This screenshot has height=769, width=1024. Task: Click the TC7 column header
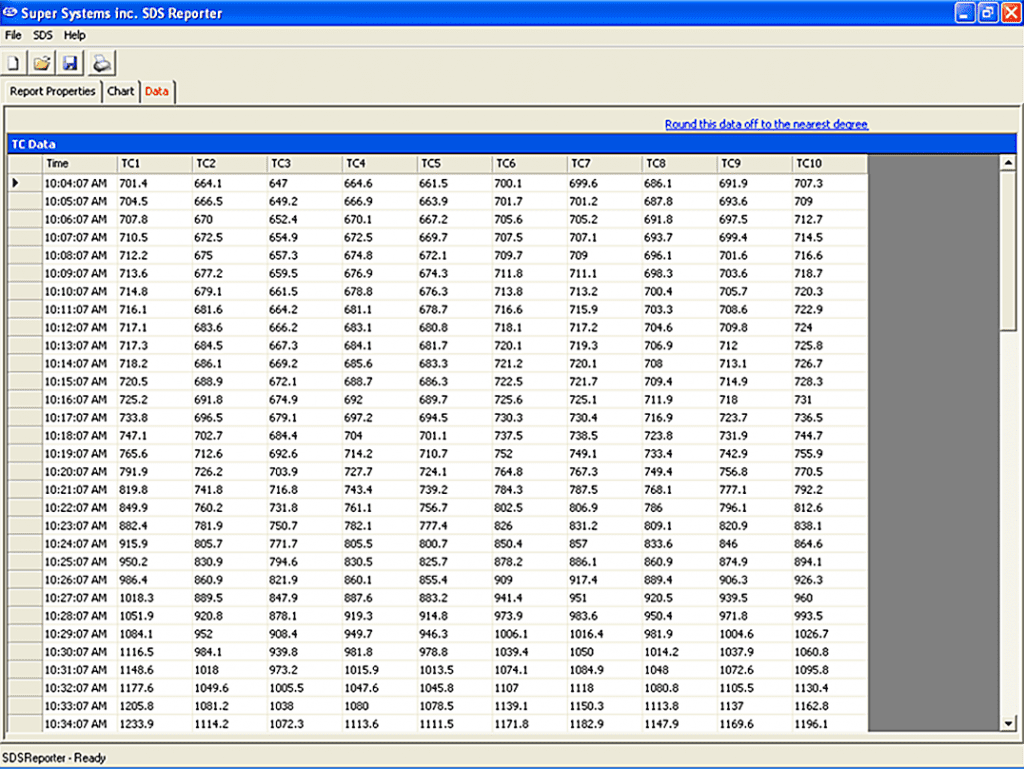click(605, 164)
